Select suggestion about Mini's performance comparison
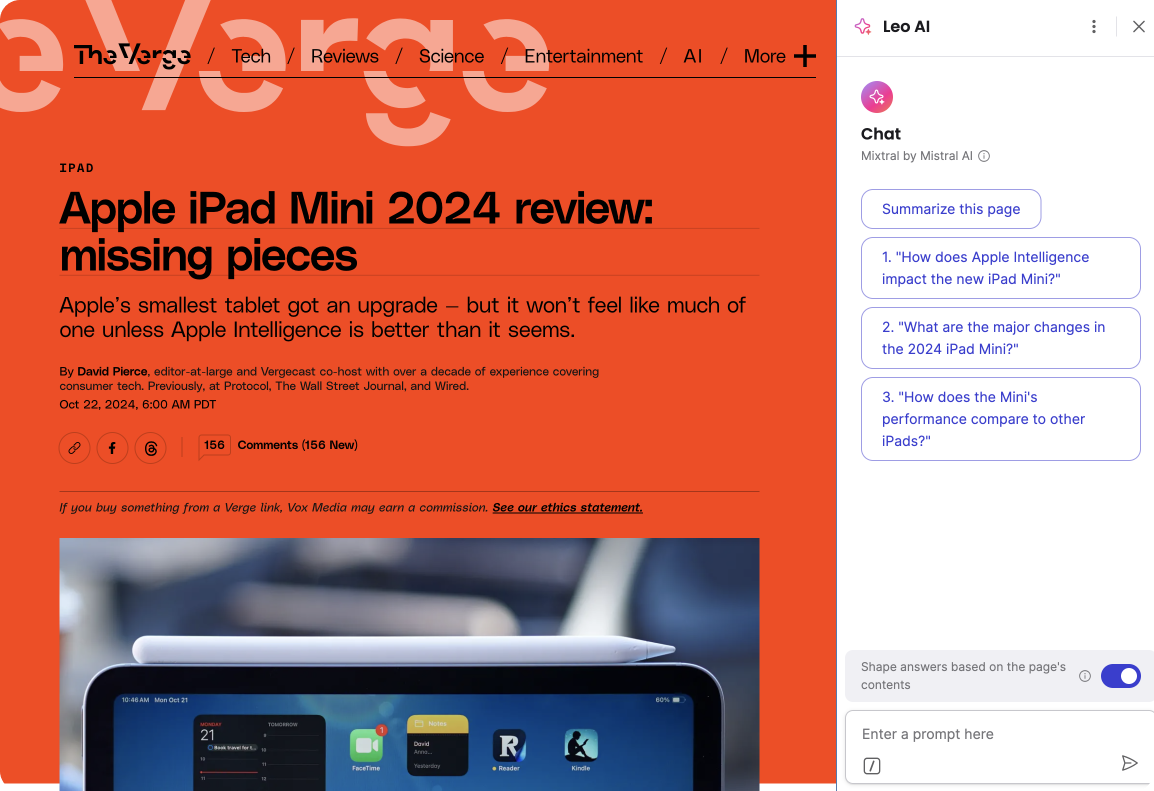 point(1000,419)
